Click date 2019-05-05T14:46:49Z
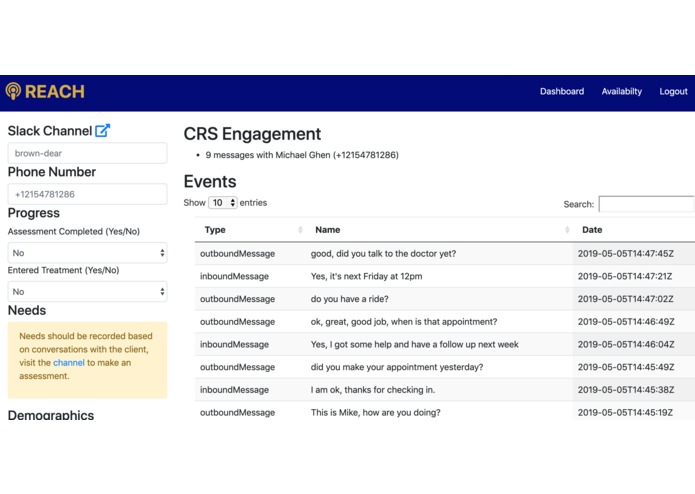The width and height of the screenshot is (695, 494). pos(626,322)
